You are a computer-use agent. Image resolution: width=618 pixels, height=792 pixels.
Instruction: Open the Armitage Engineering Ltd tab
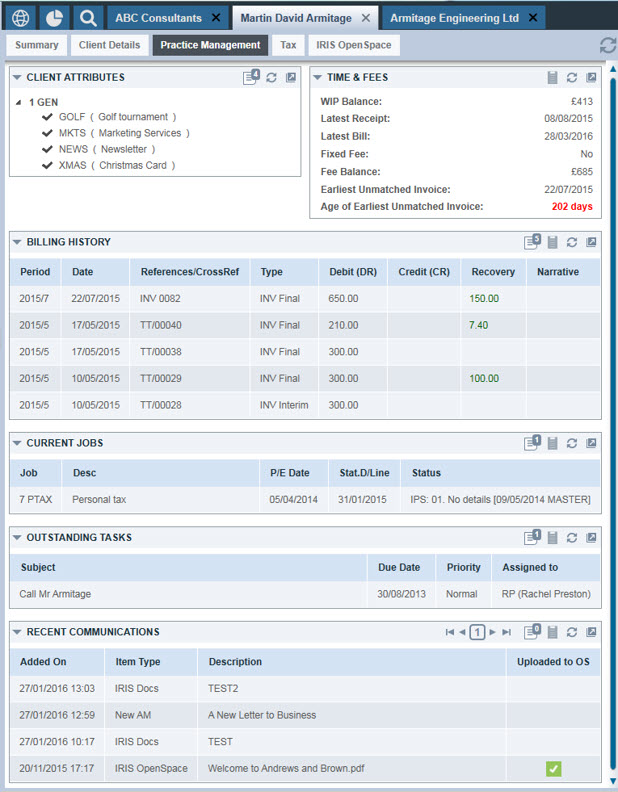[454, 18]
